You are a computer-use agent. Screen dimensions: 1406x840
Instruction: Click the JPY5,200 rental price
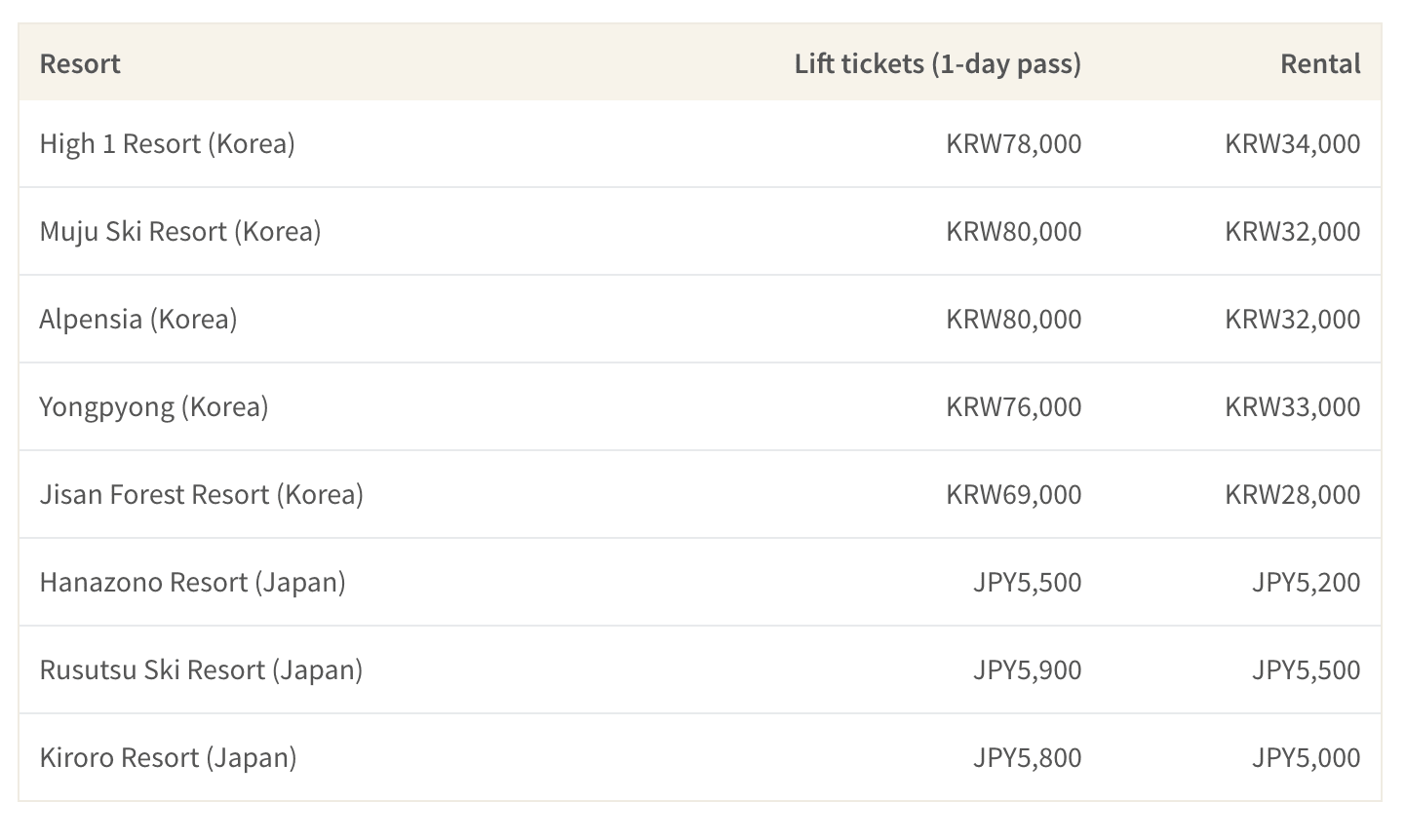[1307, 582]
